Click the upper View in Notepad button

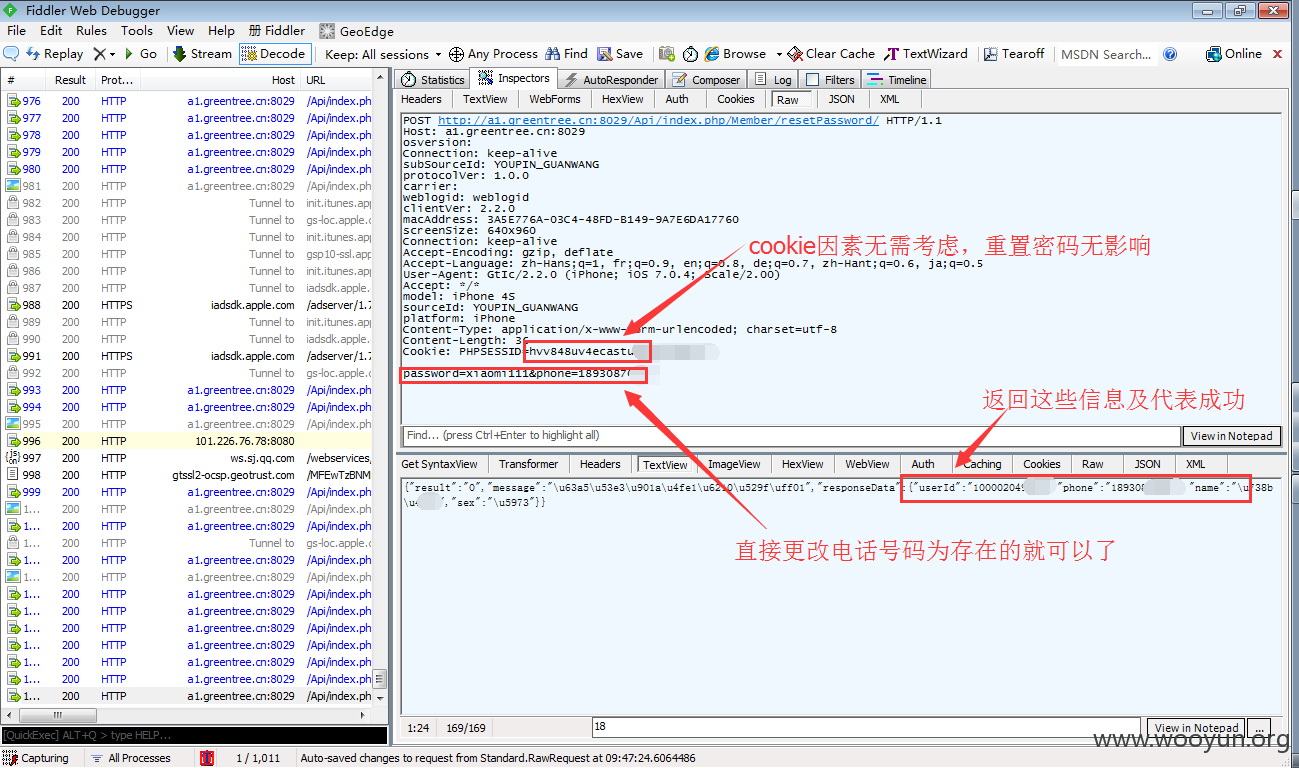(1232, 436)
